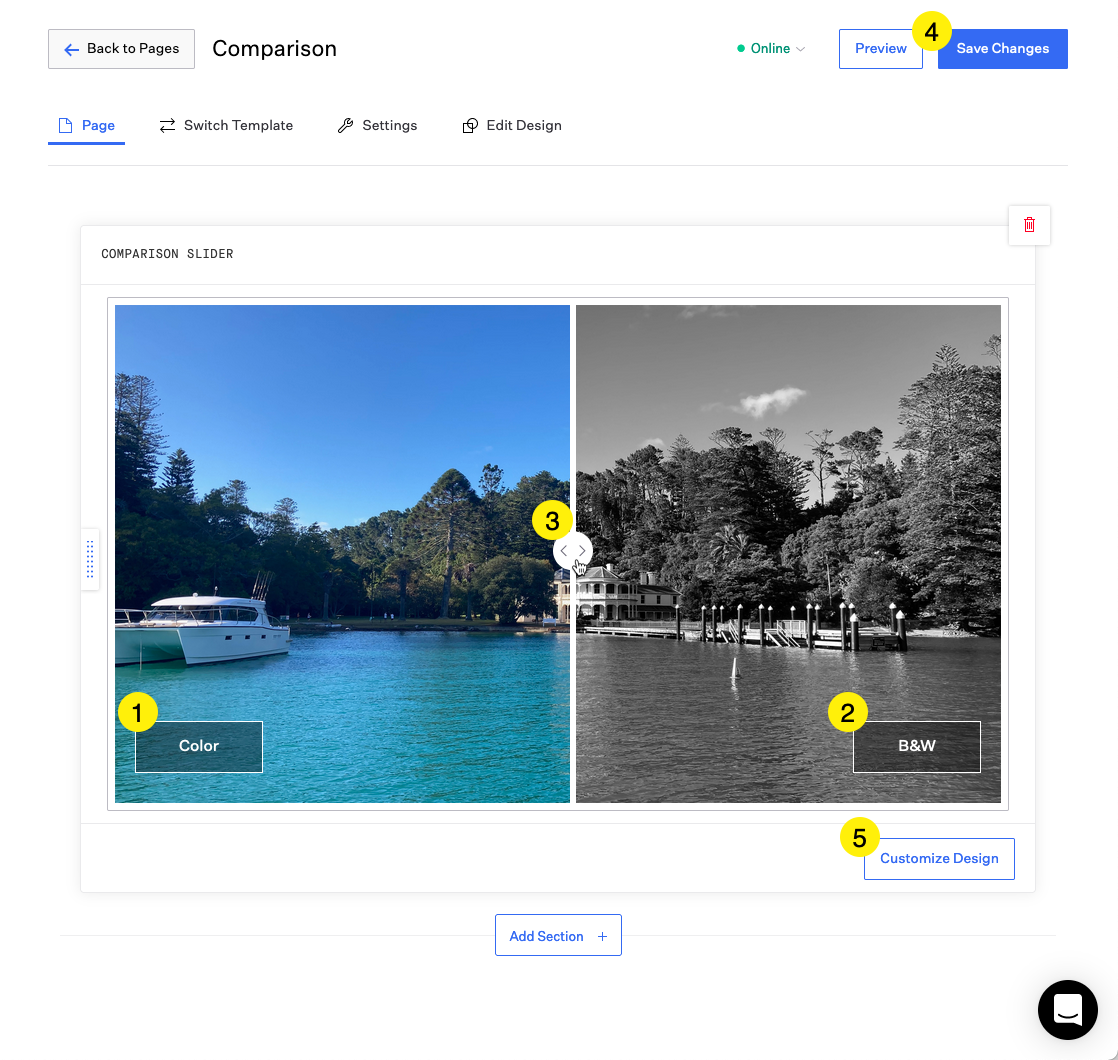Click the comparison slider handle
The height and width of the screenshot is (1060, 1118).
[573, 550]
